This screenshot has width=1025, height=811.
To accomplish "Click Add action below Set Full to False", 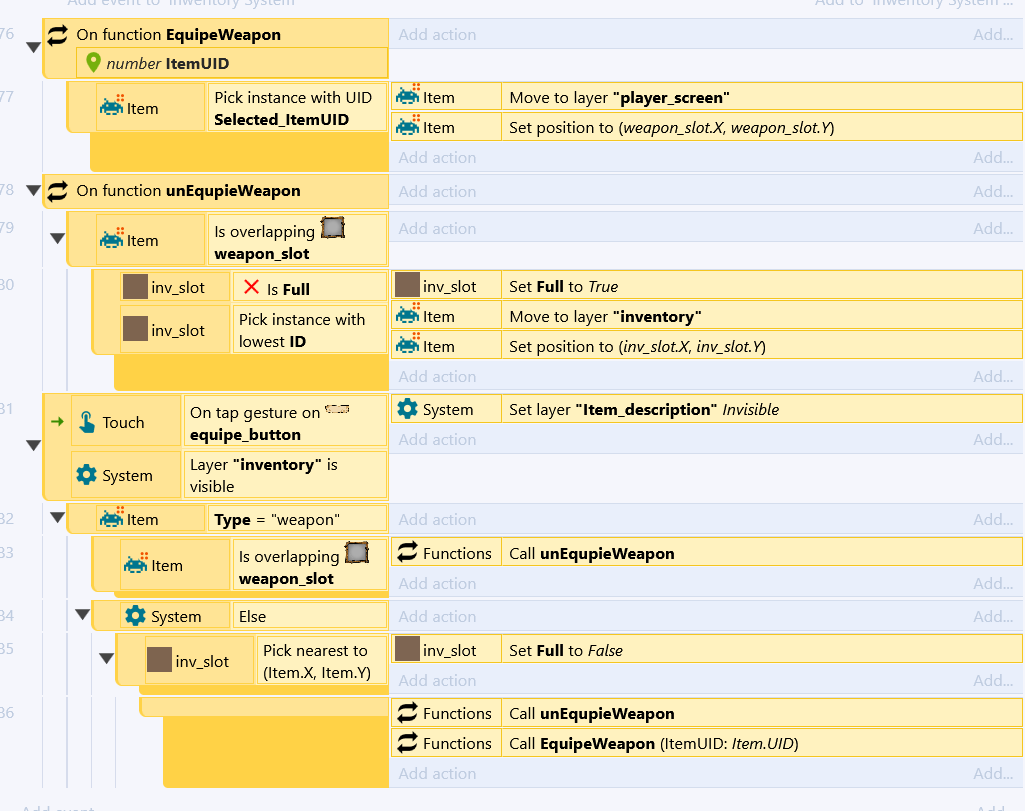I will (437, 681).
